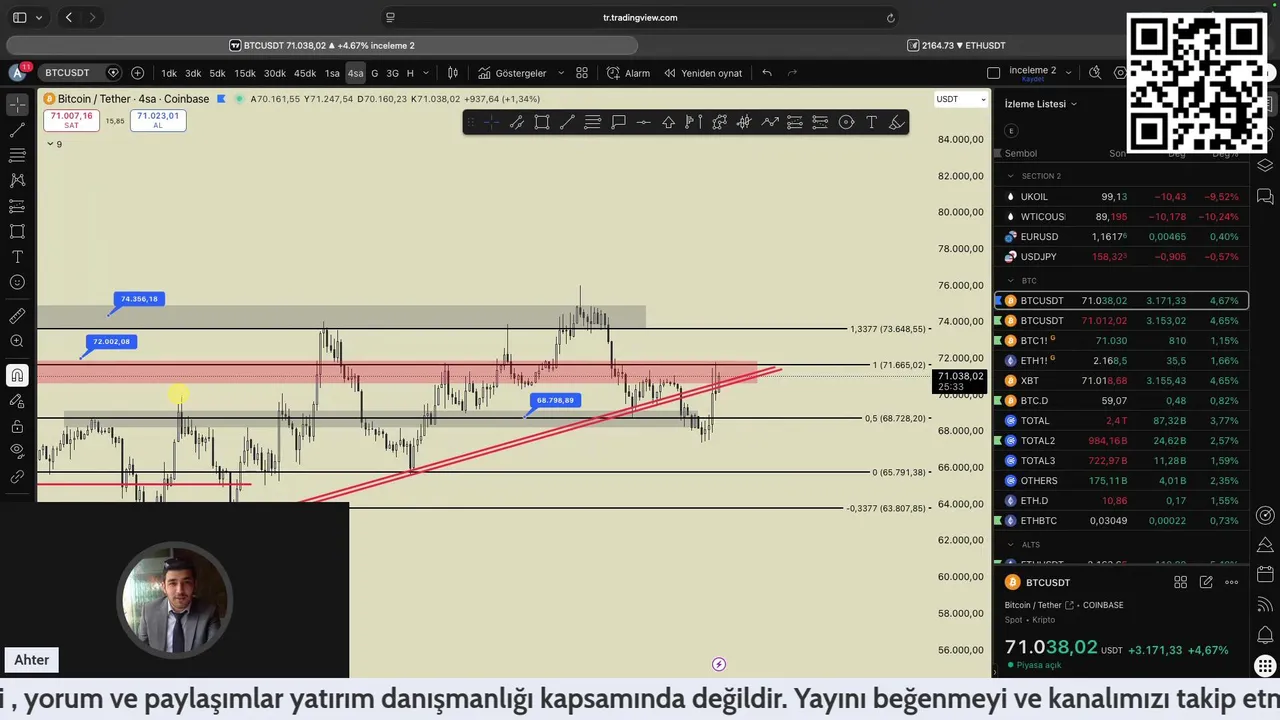
Task: Toggle the layout checkbox beside inceleme 2
Action: [x=993, y=73]
